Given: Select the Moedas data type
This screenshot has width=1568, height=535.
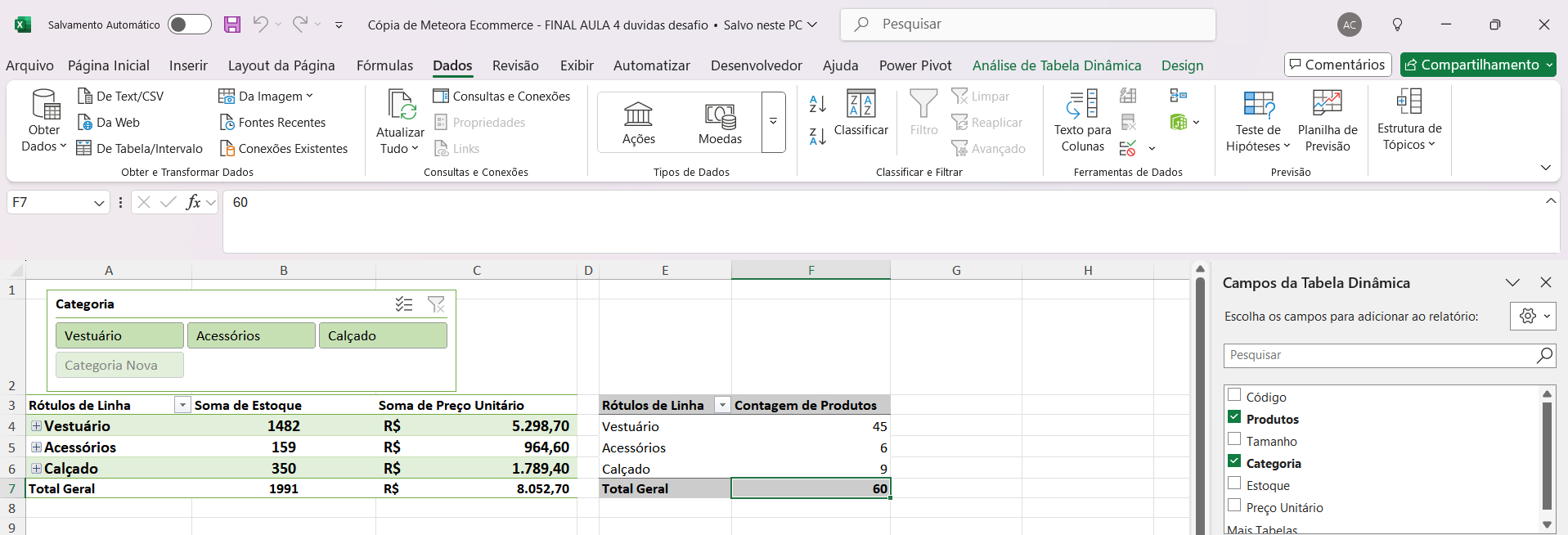Looking at the screenshot, I should point(720,123).
